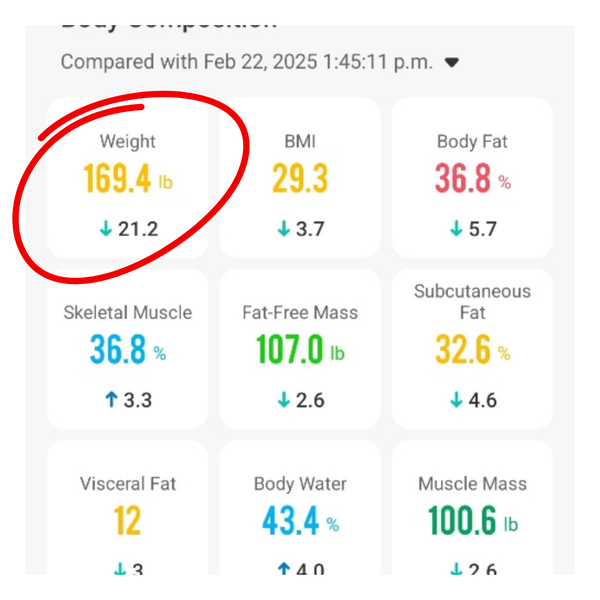Open the BMI 29.3 card
This screenshot has height=600, width=600.
point(300,178)
